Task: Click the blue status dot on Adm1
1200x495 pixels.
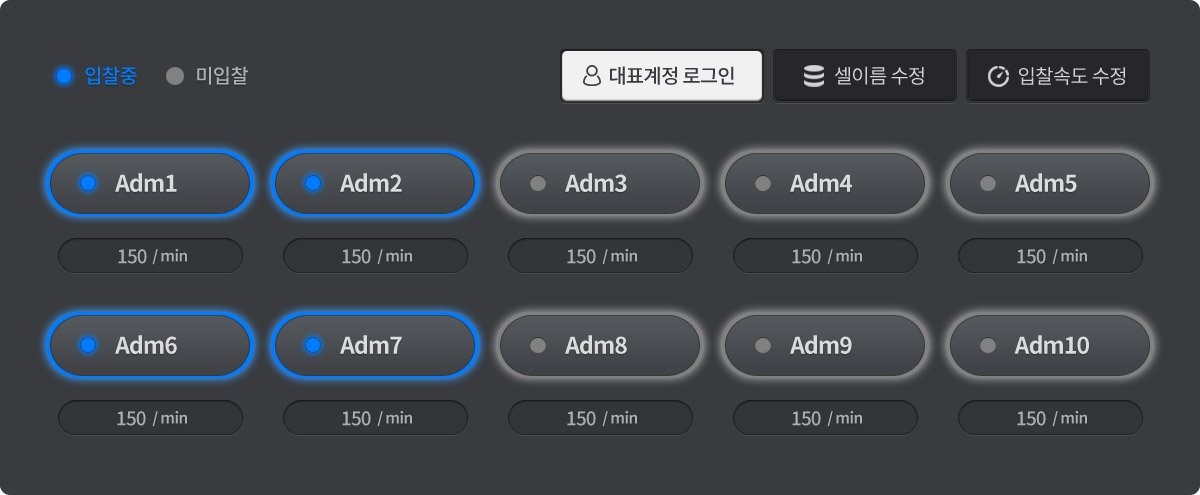Action: (88, 183)
